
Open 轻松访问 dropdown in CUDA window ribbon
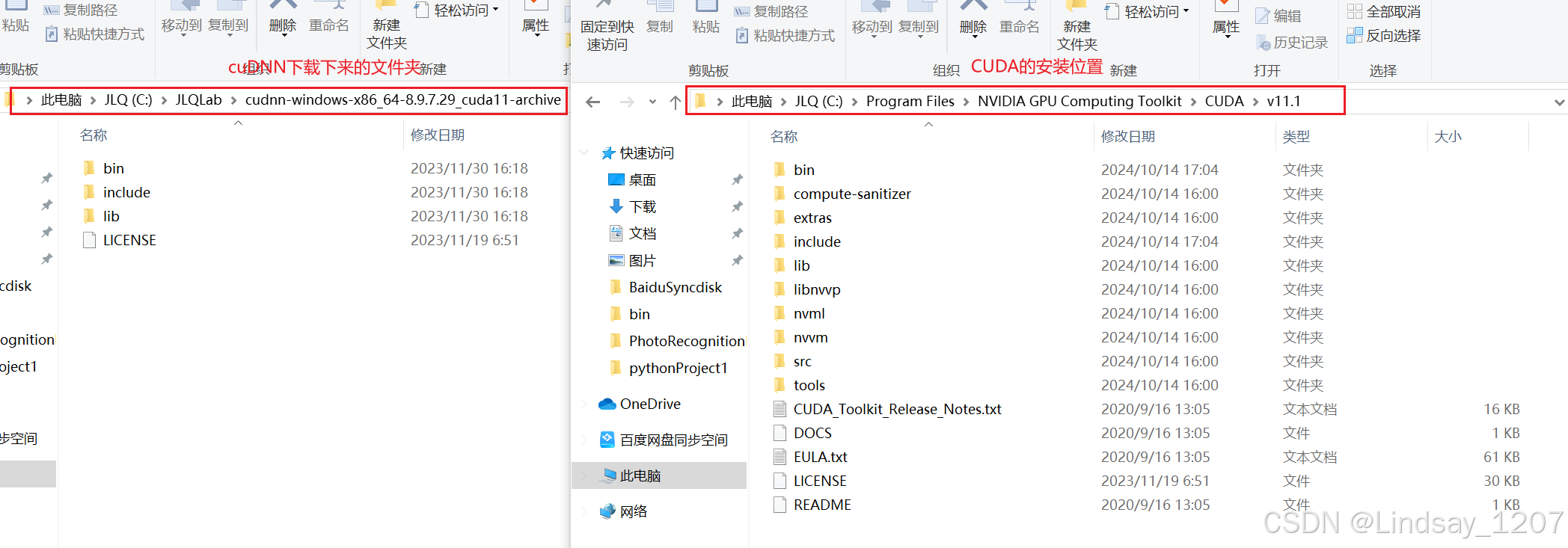pos(1148,11)
